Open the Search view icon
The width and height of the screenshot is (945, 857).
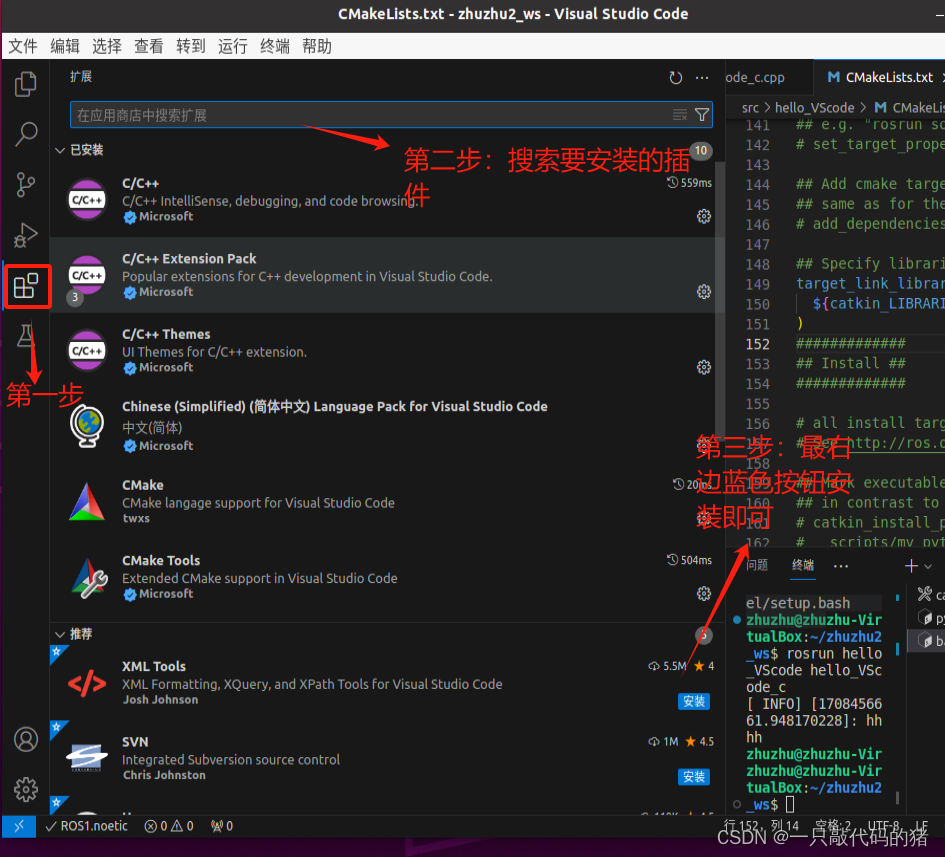tap(24, 134)
